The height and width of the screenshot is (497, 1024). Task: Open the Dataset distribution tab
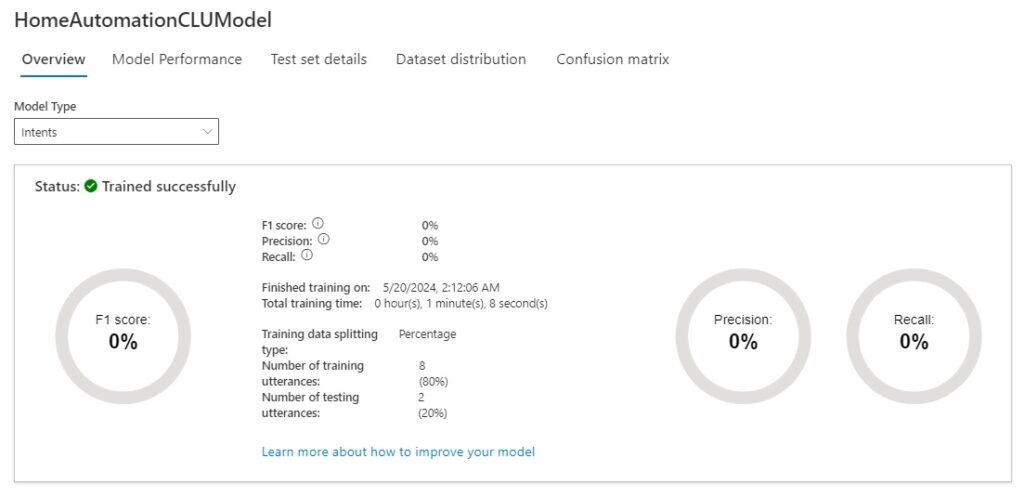(461, 59)
